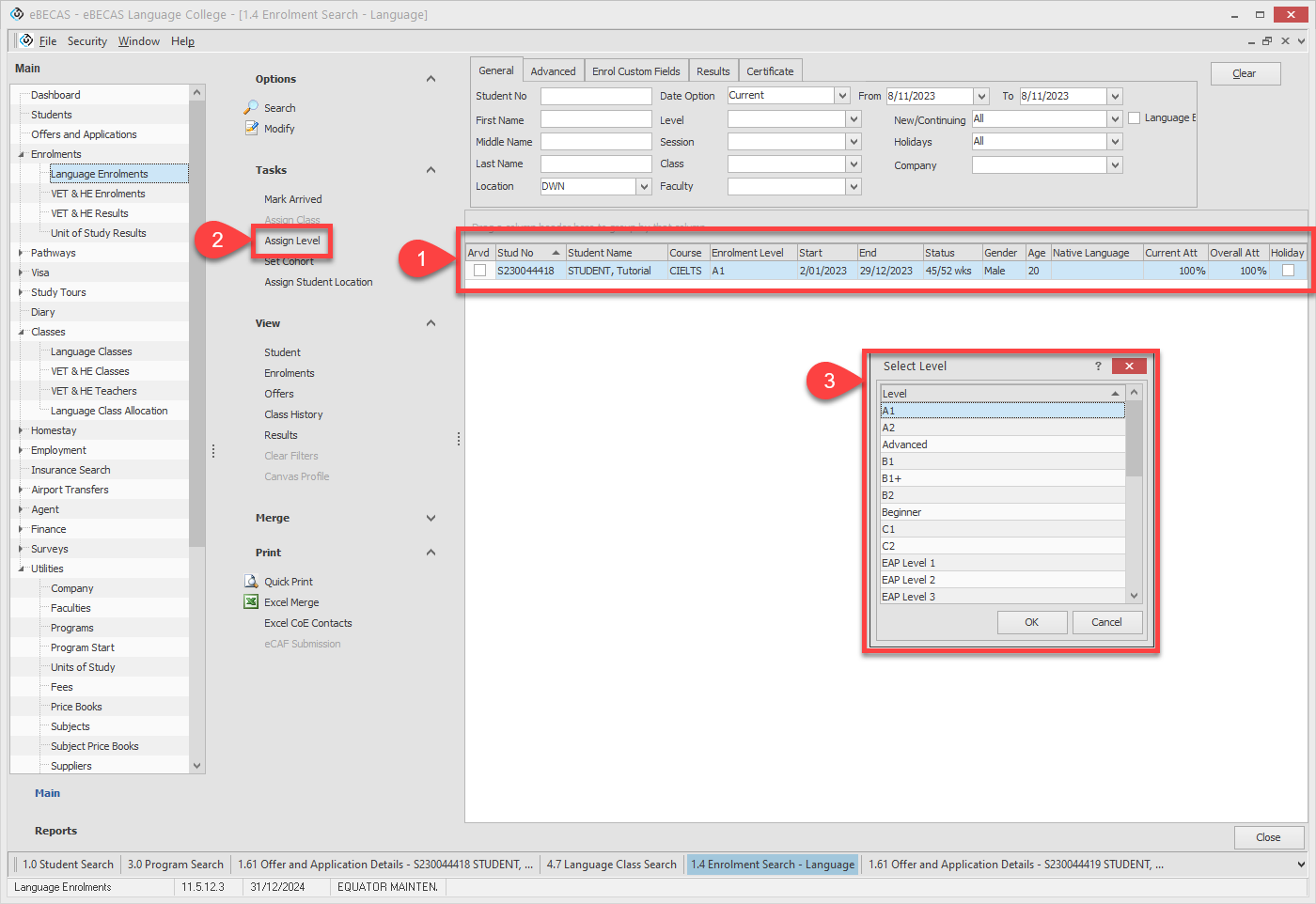This screenshot has height=904, width=1316.
Task: Open the Security menu
Action: (x=86, y=41)
